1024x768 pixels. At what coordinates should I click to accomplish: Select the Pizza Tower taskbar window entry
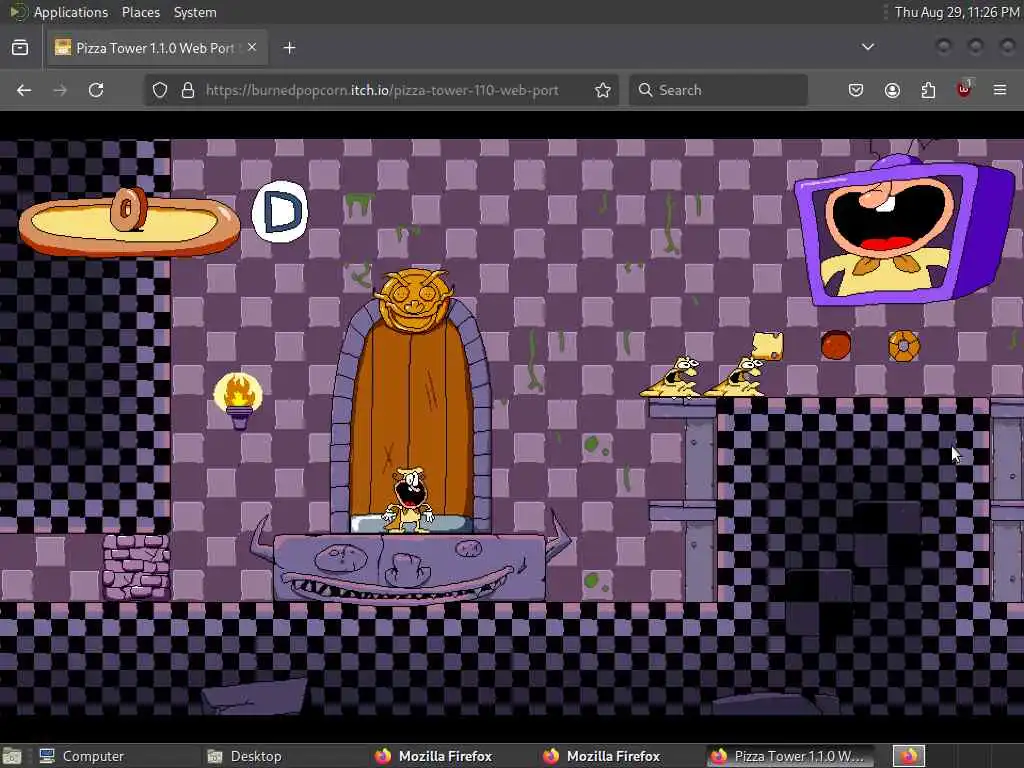788,756
